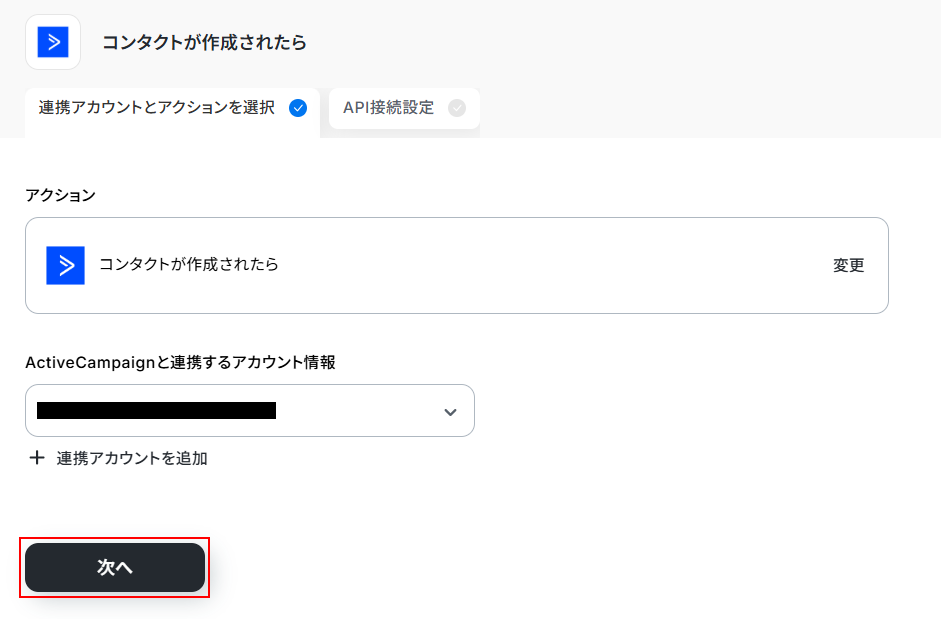Click the blue checkmark on the first tab
This screenshot has width=941, height=619.
[x=298, y=108]
